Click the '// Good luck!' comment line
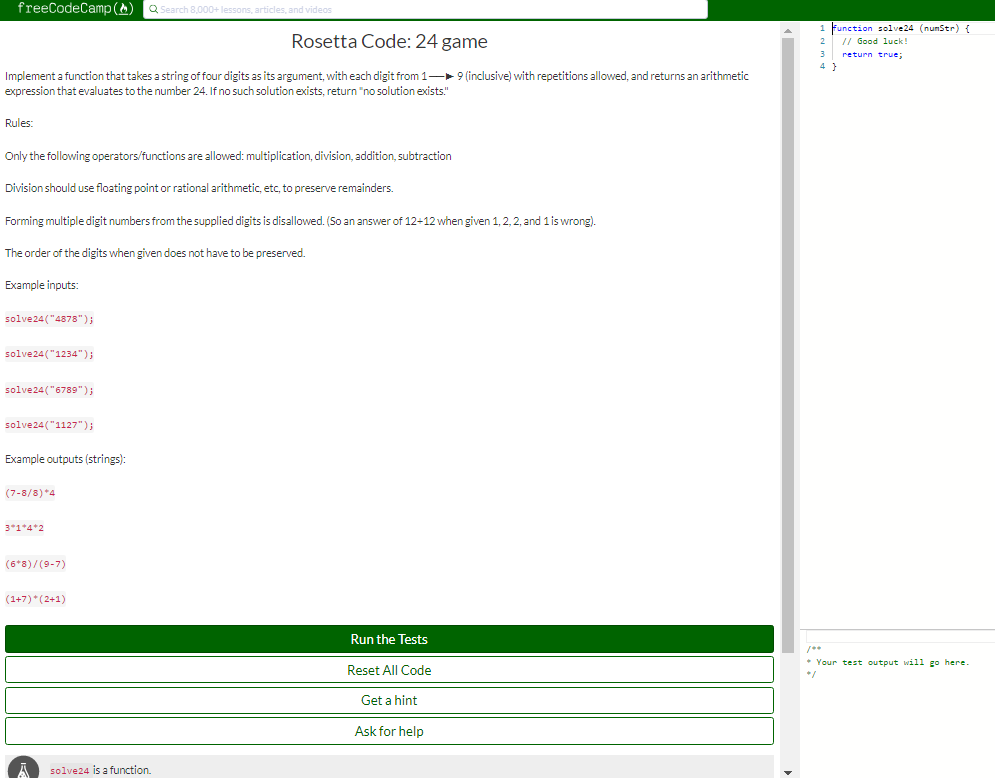 874,41
